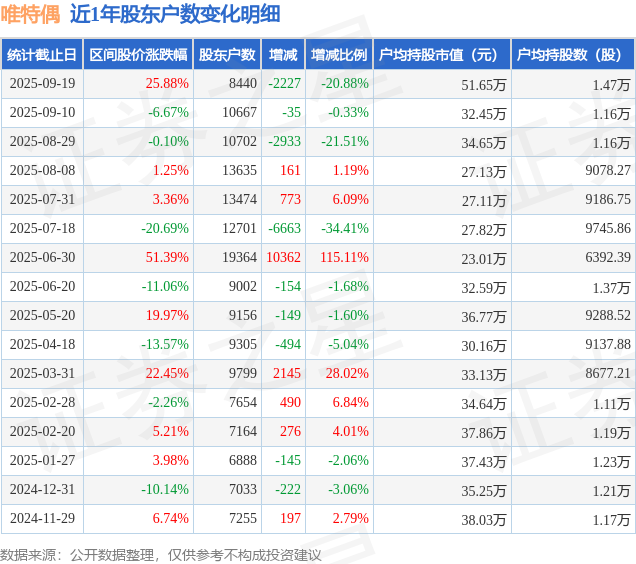Click market value 37.86万
636x564 pixels.
(483, 433)
